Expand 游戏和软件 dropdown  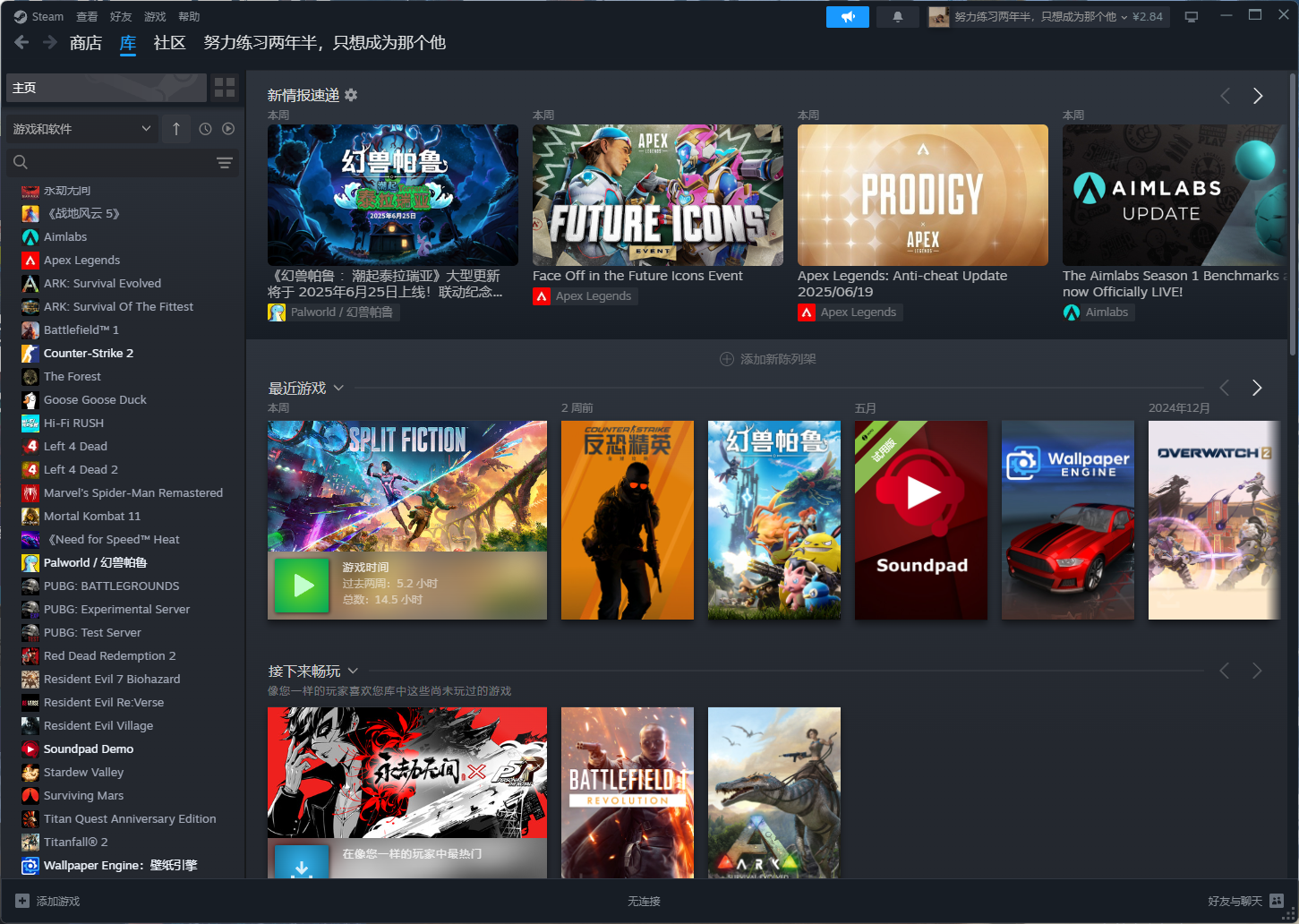click(x=82, y=129)
